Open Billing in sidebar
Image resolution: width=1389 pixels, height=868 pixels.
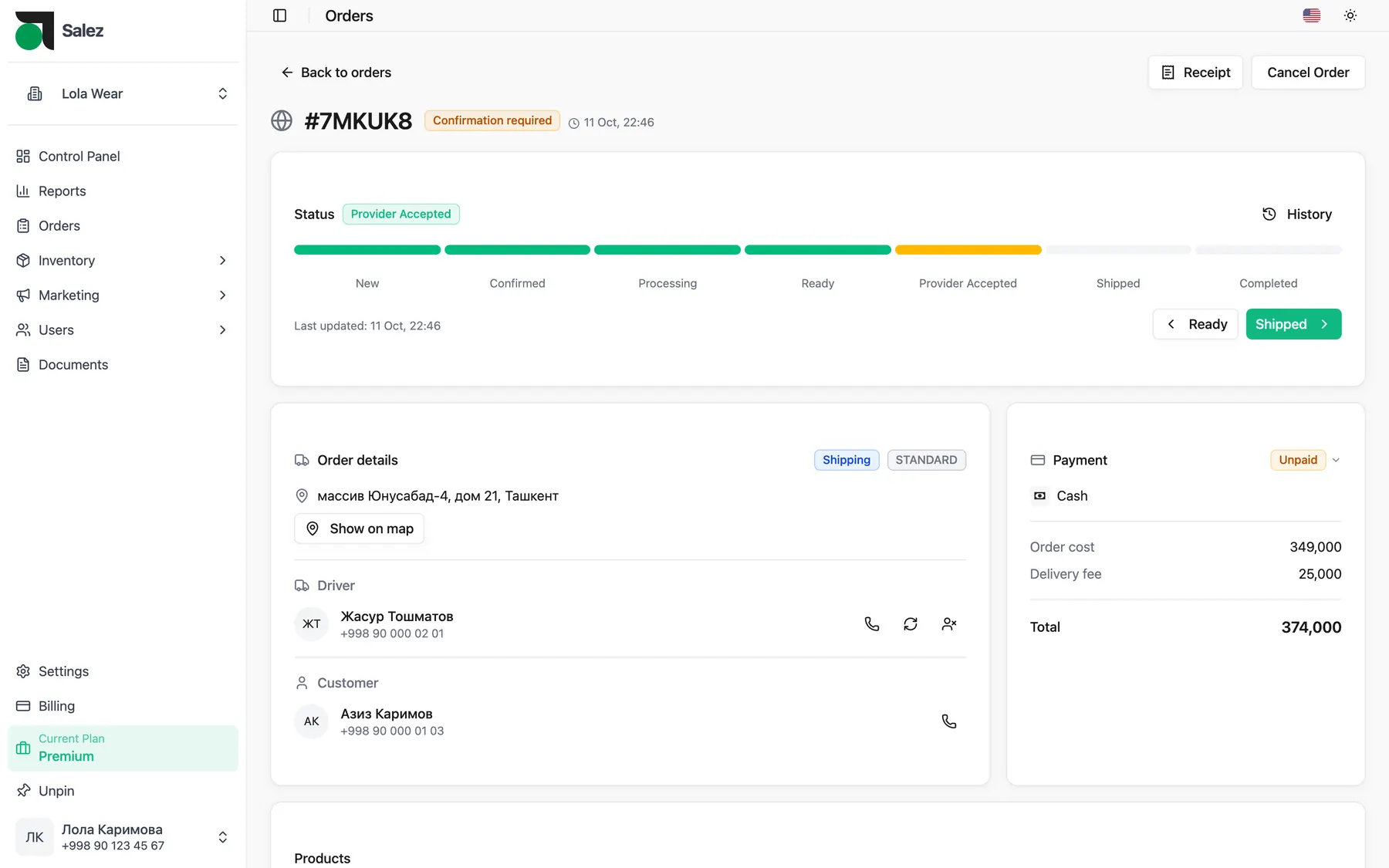123,706
